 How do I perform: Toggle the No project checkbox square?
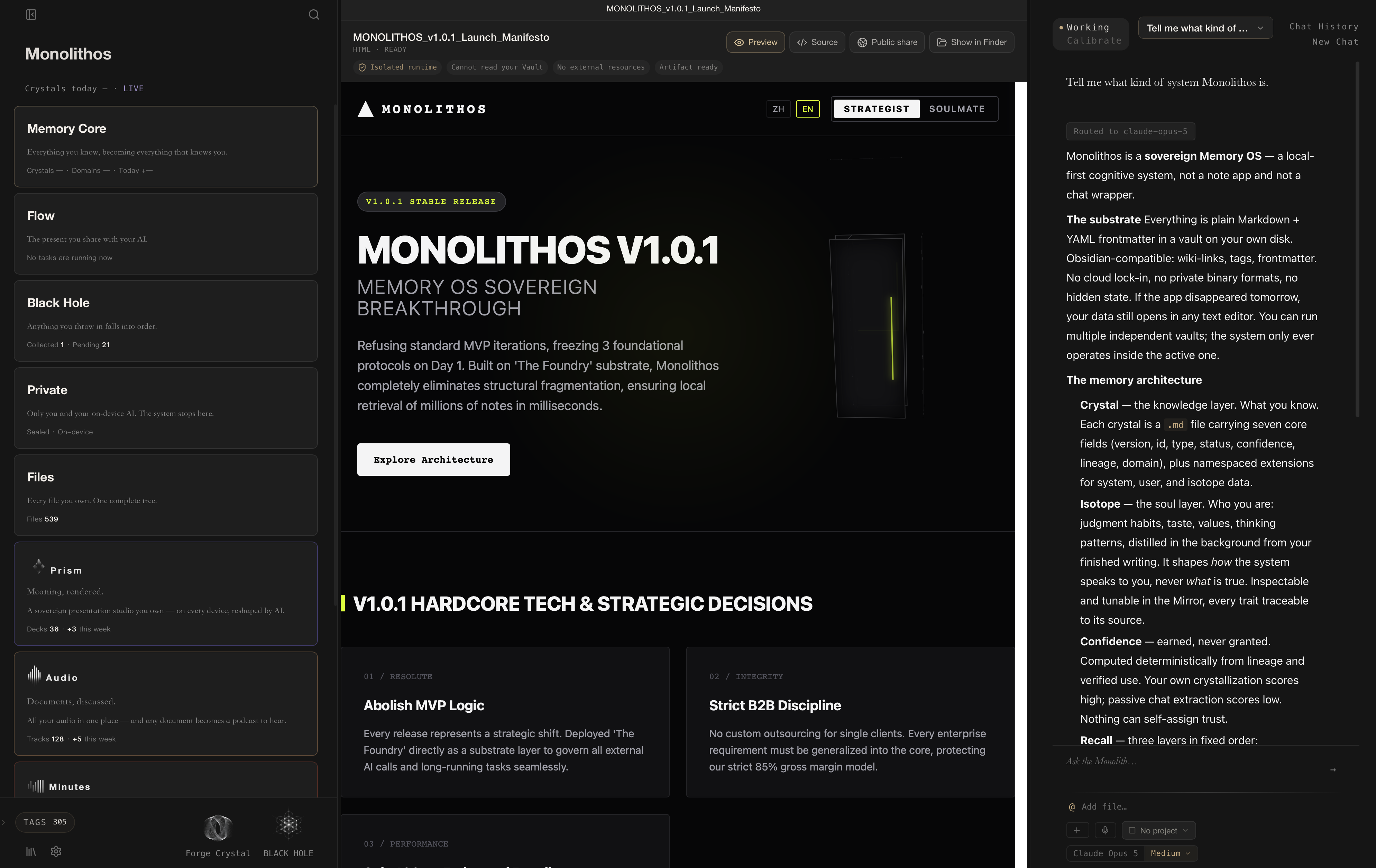[1132, 830]
